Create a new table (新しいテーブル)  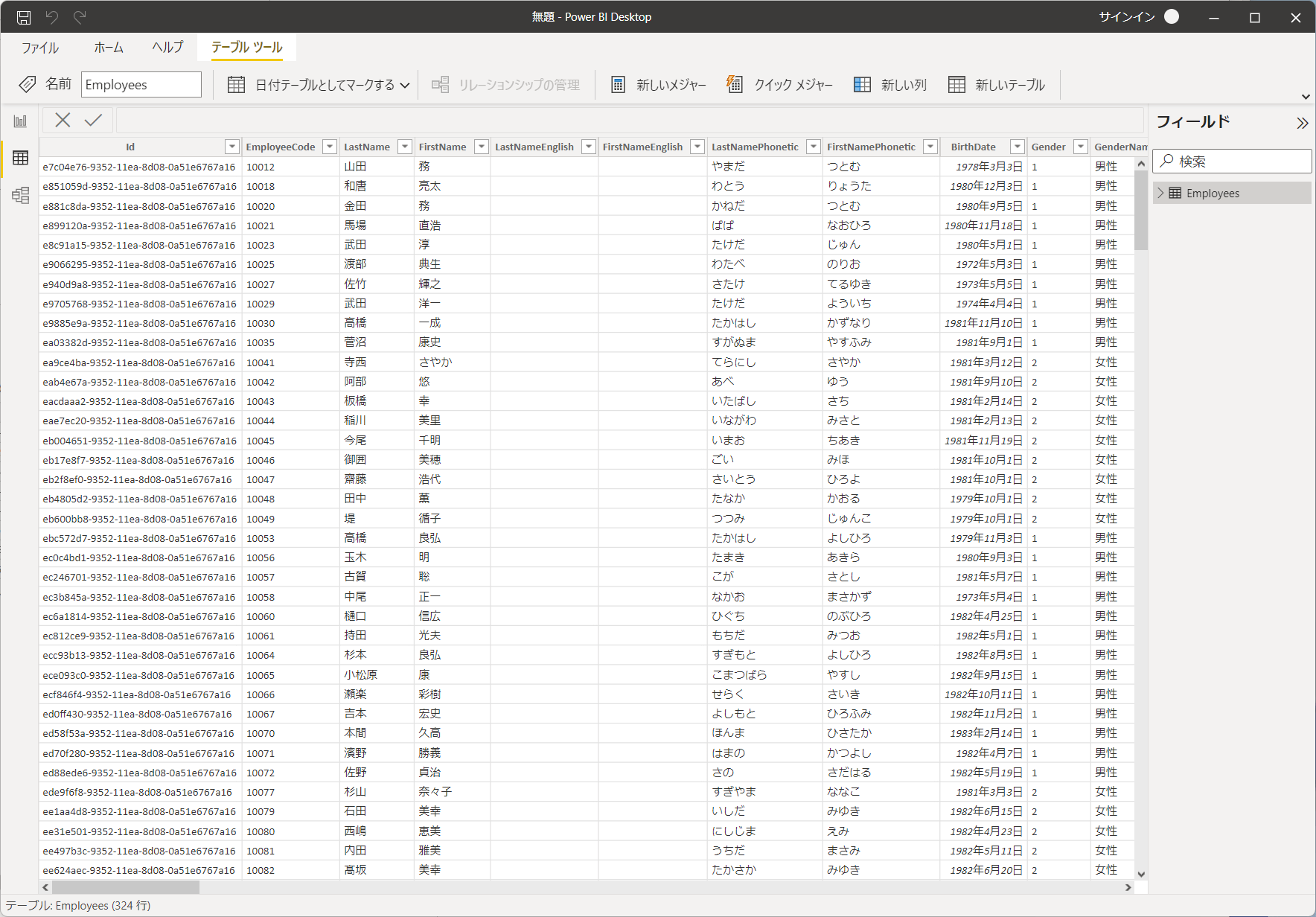tap(997, 85)
